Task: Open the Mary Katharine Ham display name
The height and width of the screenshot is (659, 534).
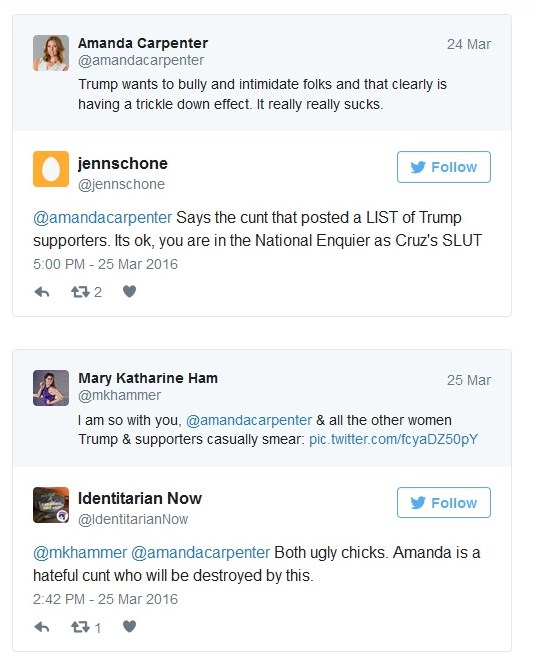Action: point(148,378)
